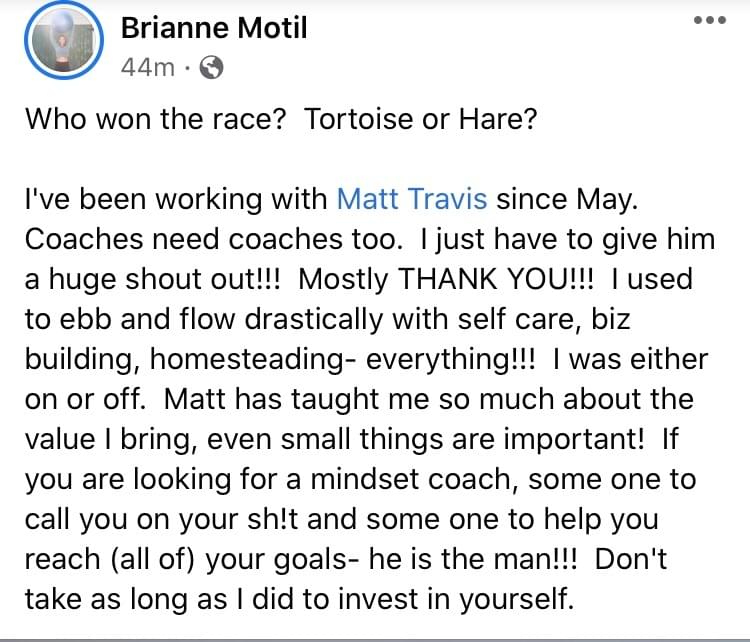
Task: Open Brianne Motil's profile via name
Action: [x=214, y=28]
